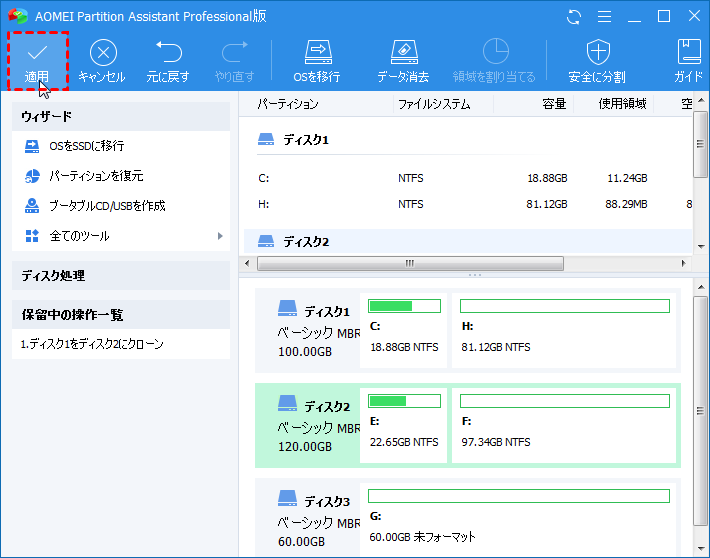The height and width of the screenshot is (558, 710).
Task: Select the ディスク2 120.00GB disk header block
Action: point(308,427)
